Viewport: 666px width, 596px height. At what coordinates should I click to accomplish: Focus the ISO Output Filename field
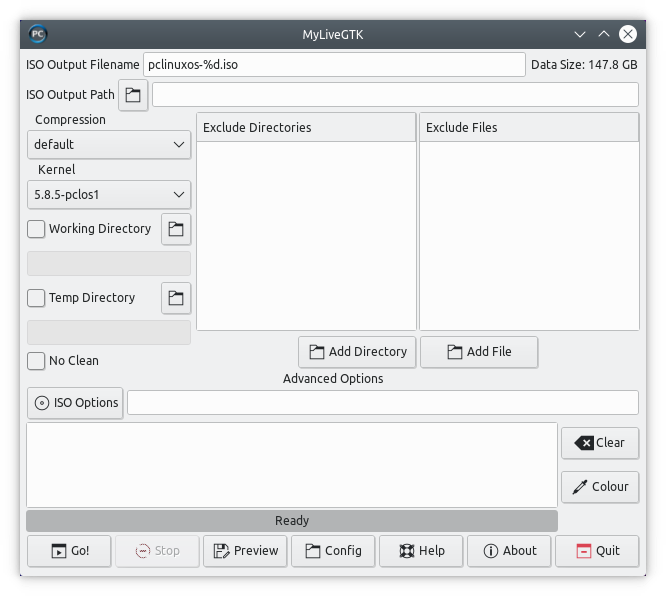pyautogui.click(x=334, y=65)
